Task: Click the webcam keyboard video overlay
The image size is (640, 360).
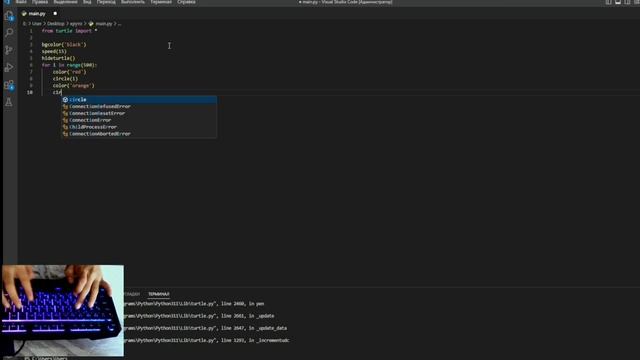Action: coord(63,311)
